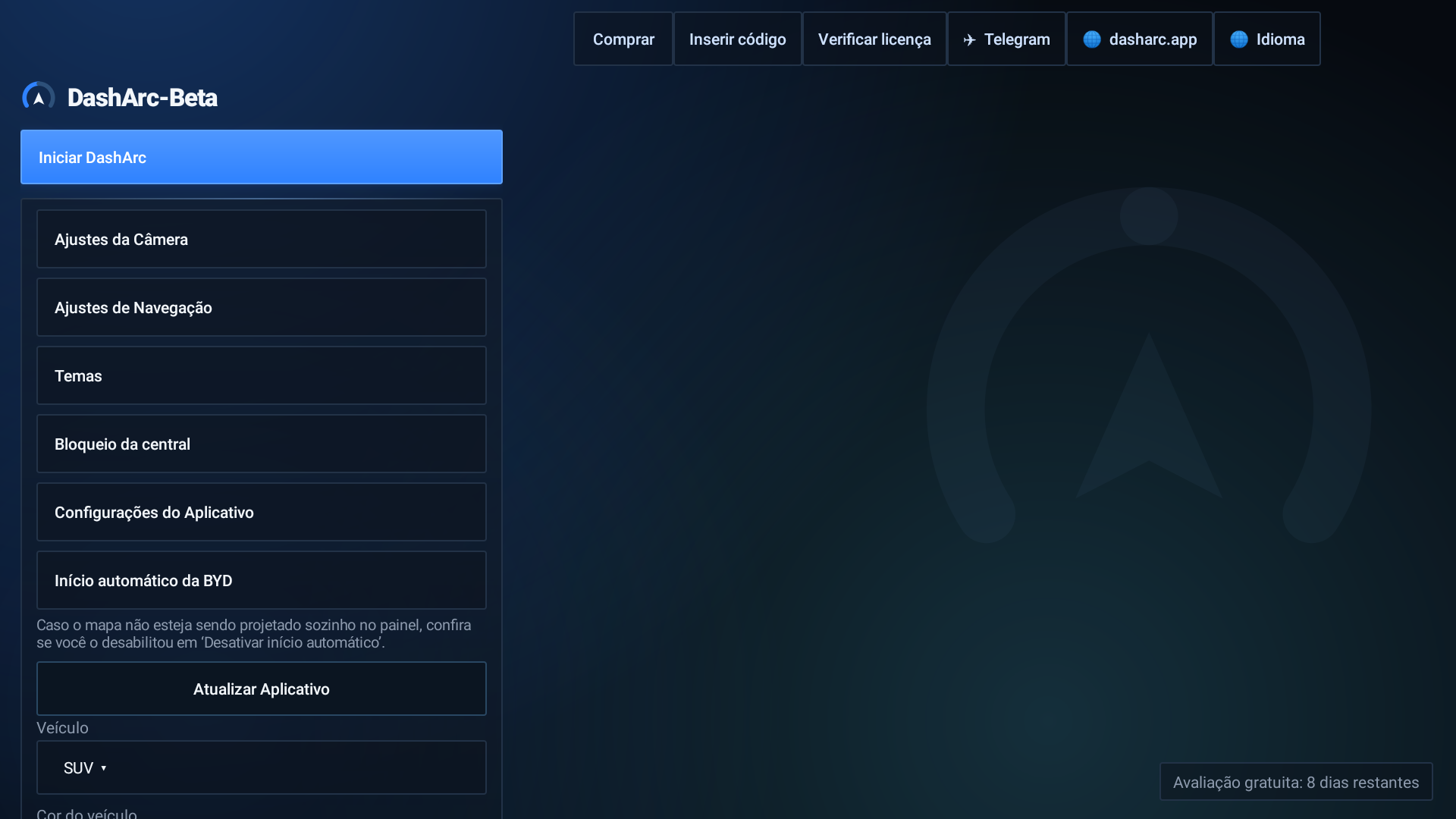Click the Telegram paper plane icon
The image size is (1456, 819).
[969, 39]
